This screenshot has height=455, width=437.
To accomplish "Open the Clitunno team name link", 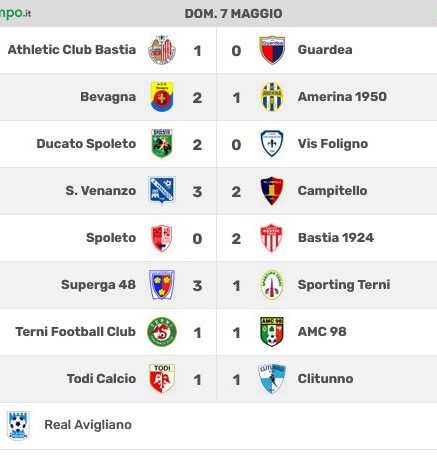I will coord(325,379).
